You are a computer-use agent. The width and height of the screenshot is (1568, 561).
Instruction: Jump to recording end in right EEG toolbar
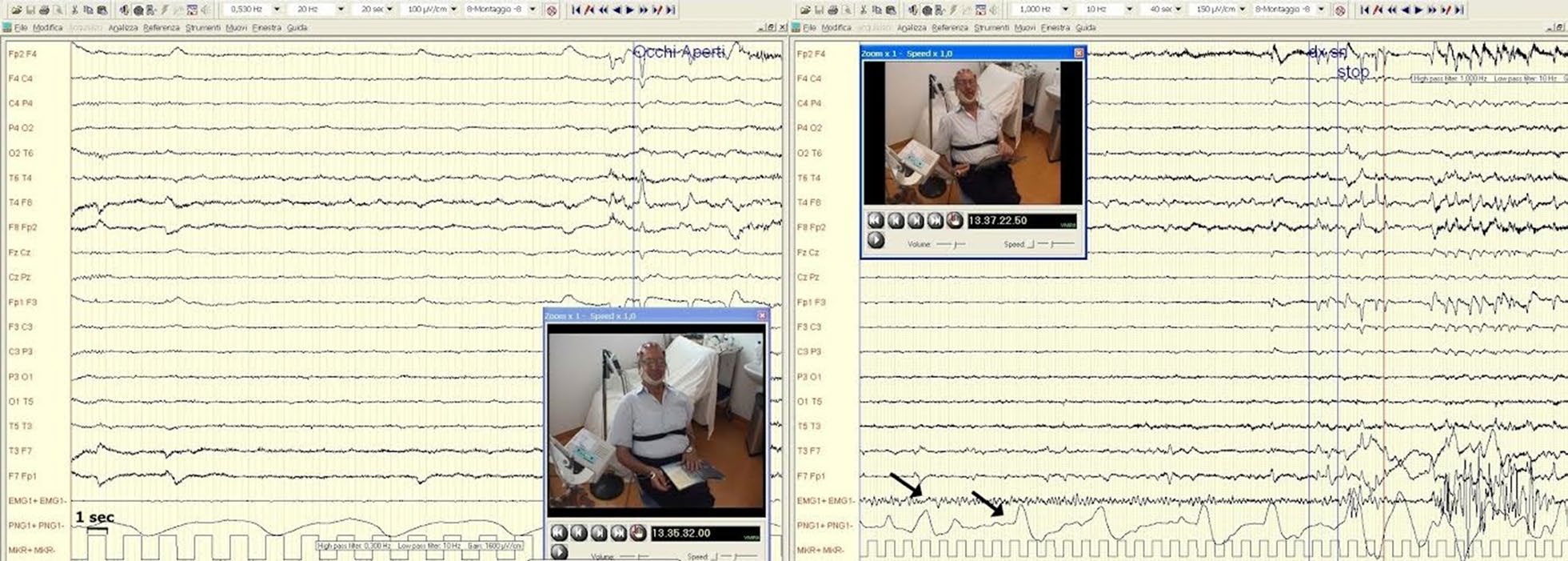[1459, 10]
